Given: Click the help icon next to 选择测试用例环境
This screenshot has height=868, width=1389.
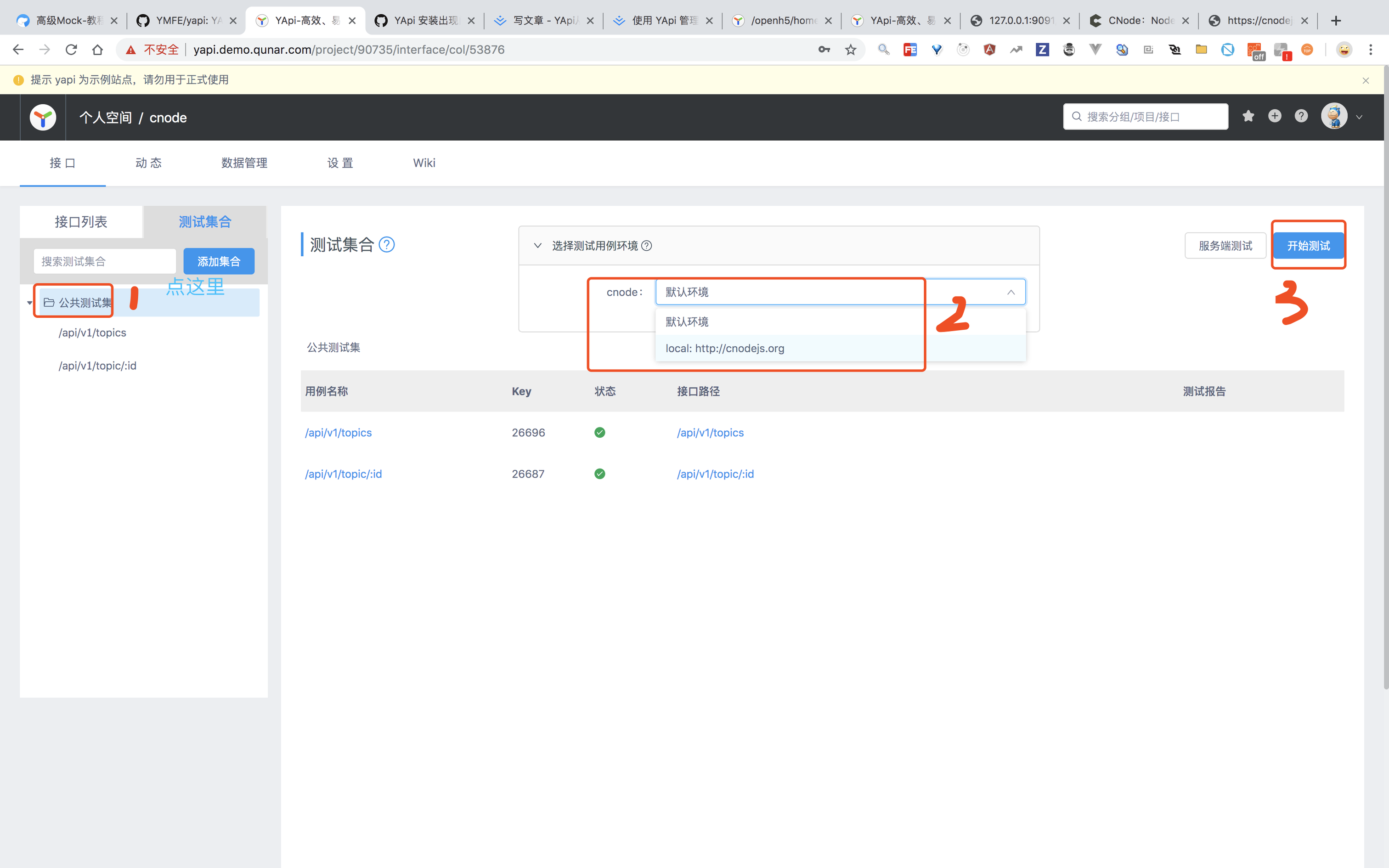Looking at the screenshot, I should point(647,246).
